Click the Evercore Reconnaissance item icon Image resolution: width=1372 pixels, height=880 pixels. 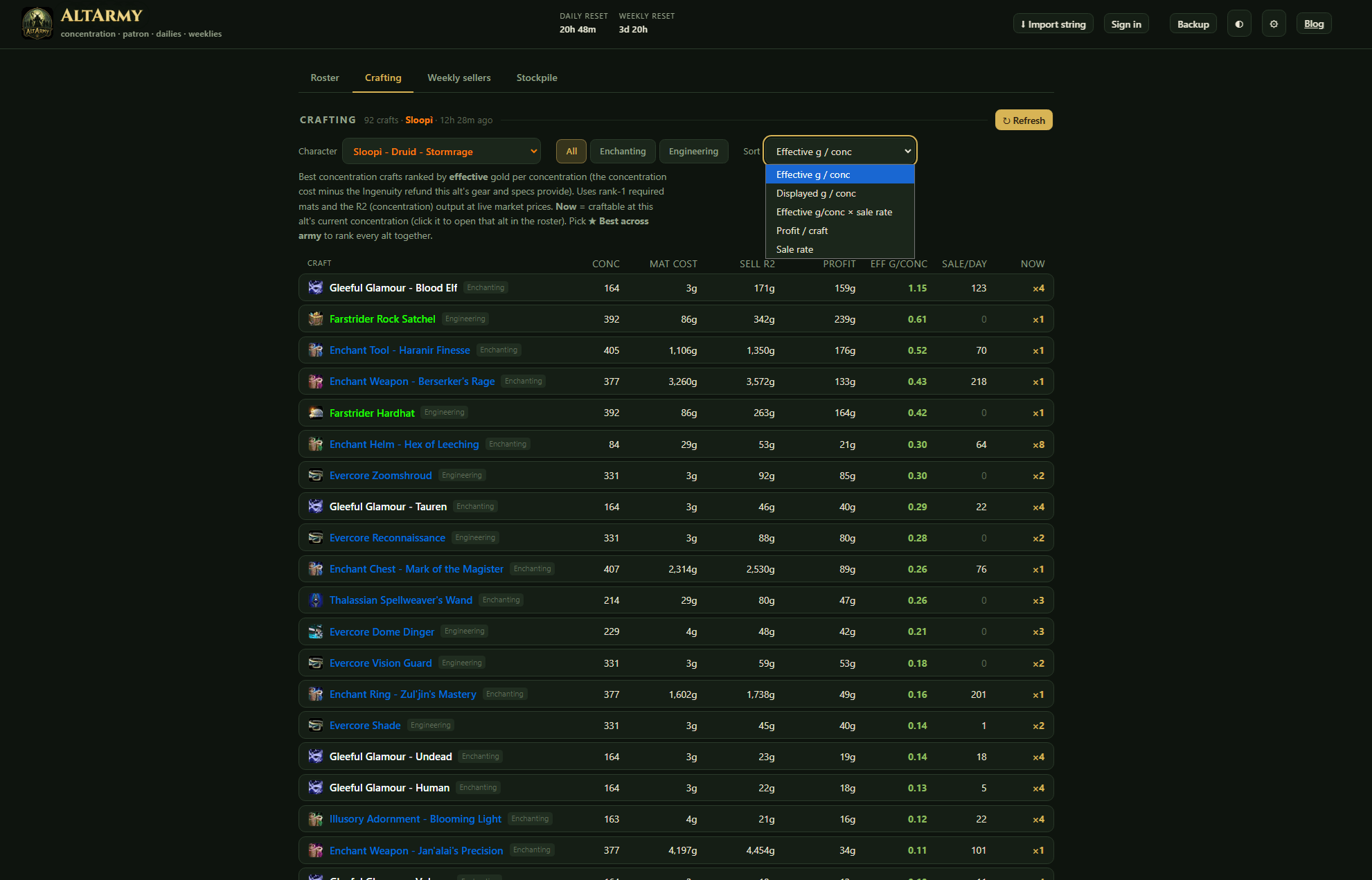click(316, 538)
